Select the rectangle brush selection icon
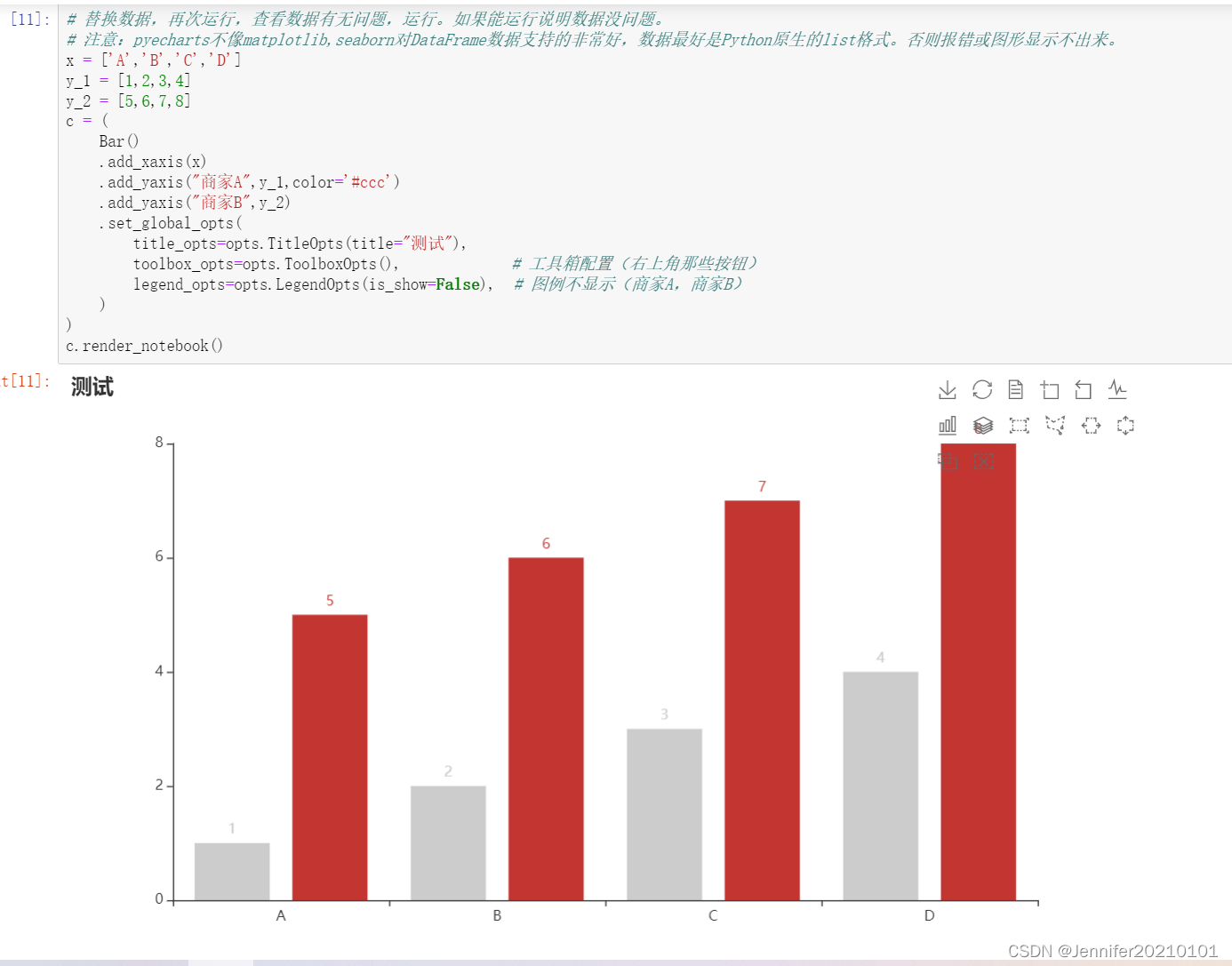1232x966 pixels. click(x=1019, y=425)
